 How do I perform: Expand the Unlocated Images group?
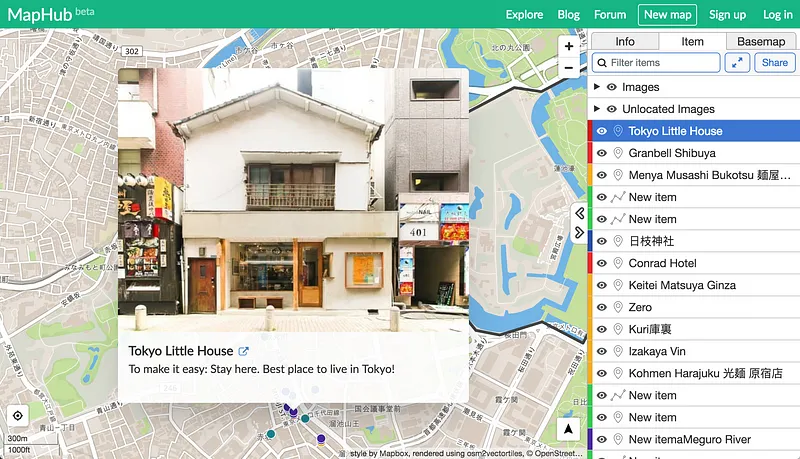(x=597, y=109)
